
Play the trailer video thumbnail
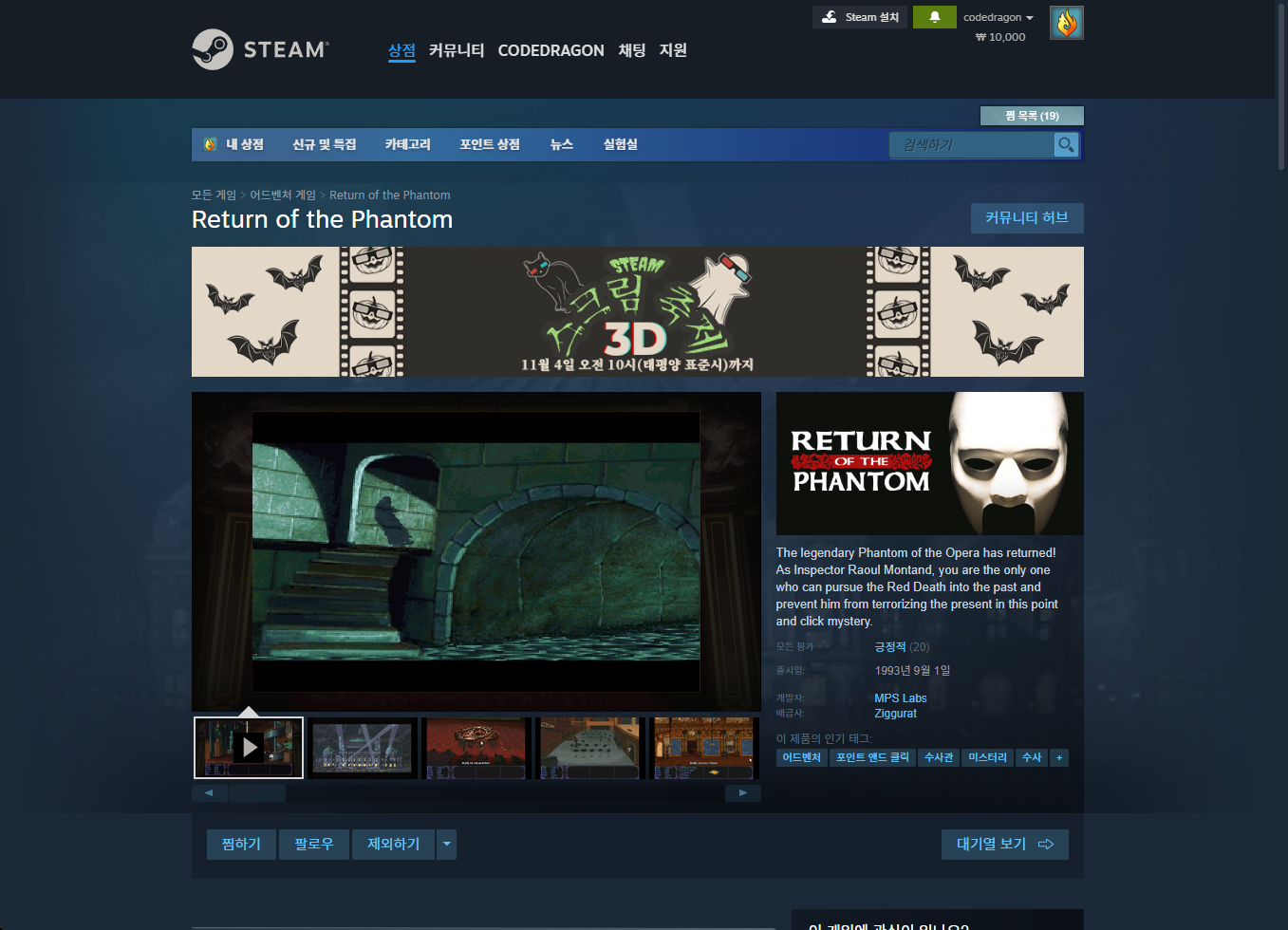click(249, 748)
